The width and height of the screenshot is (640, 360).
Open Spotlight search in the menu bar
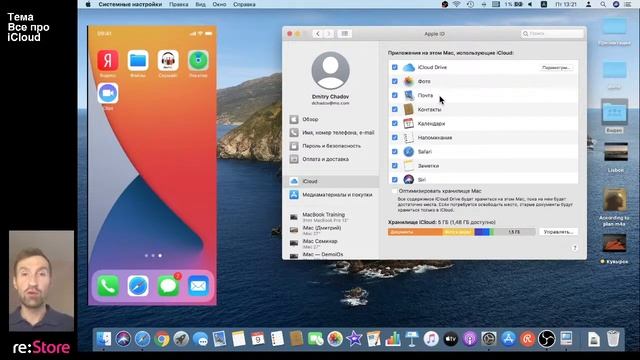(602, 4)
